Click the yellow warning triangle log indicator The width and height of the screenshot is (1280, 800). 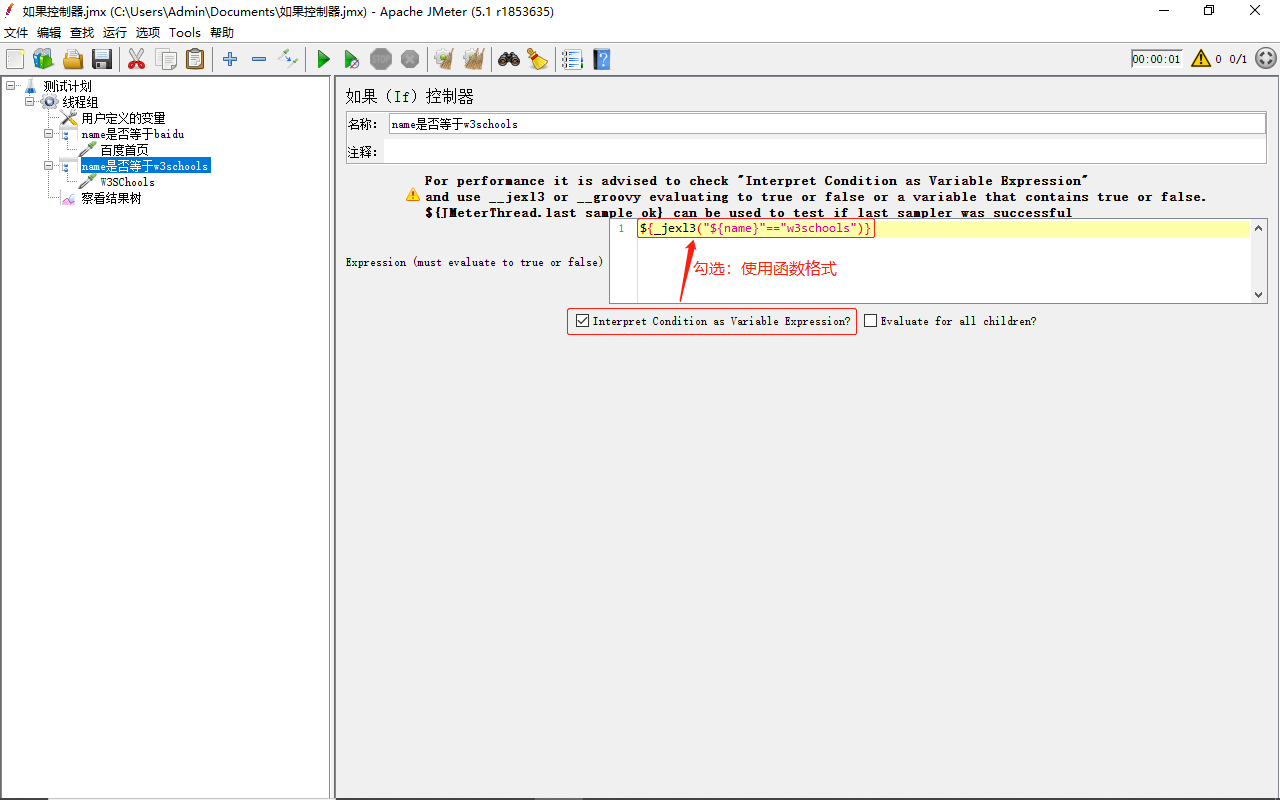[x=1201, y=59]
